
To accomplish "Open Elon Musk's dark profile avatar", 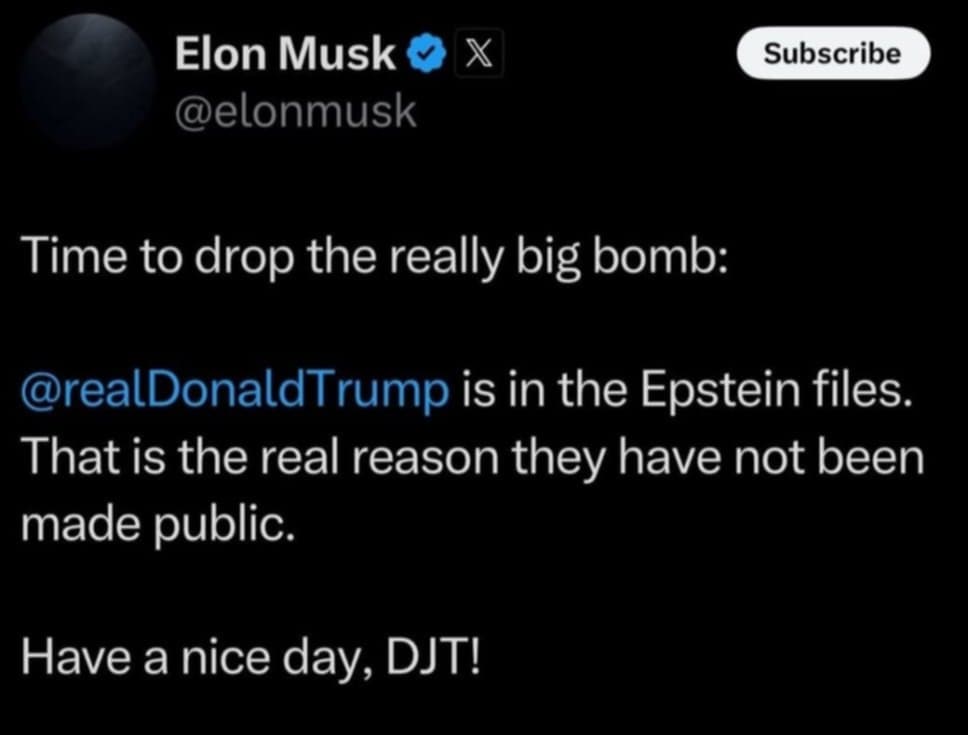I will pos(88,81).
